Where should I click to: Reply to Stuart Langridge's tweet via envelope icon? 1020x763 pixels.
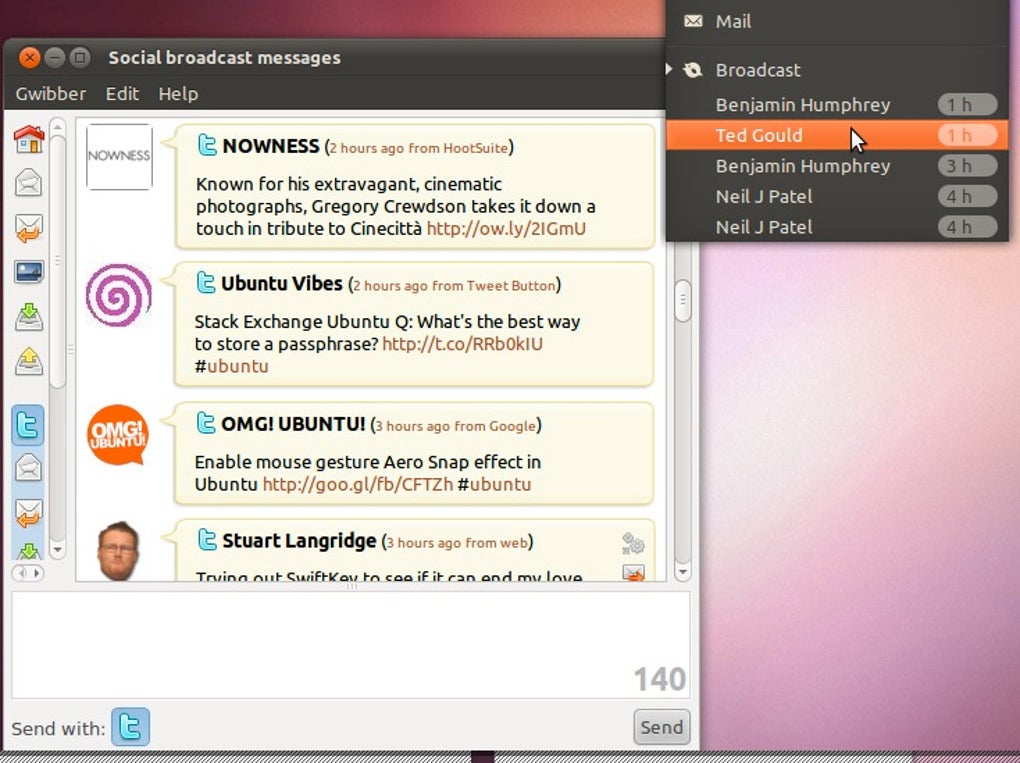pyautogui.click(x=634, y=572)
